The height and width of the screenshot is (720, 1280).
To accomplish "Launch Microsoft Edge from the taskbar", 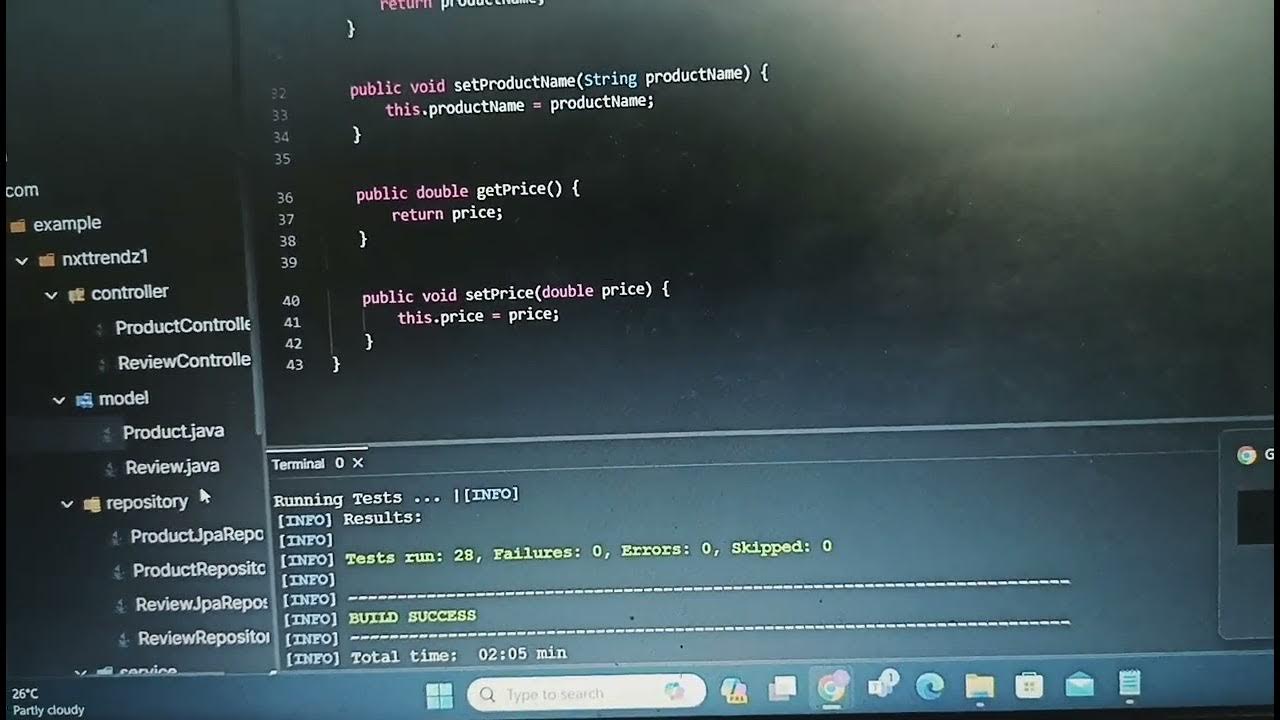I will (930, 685).
